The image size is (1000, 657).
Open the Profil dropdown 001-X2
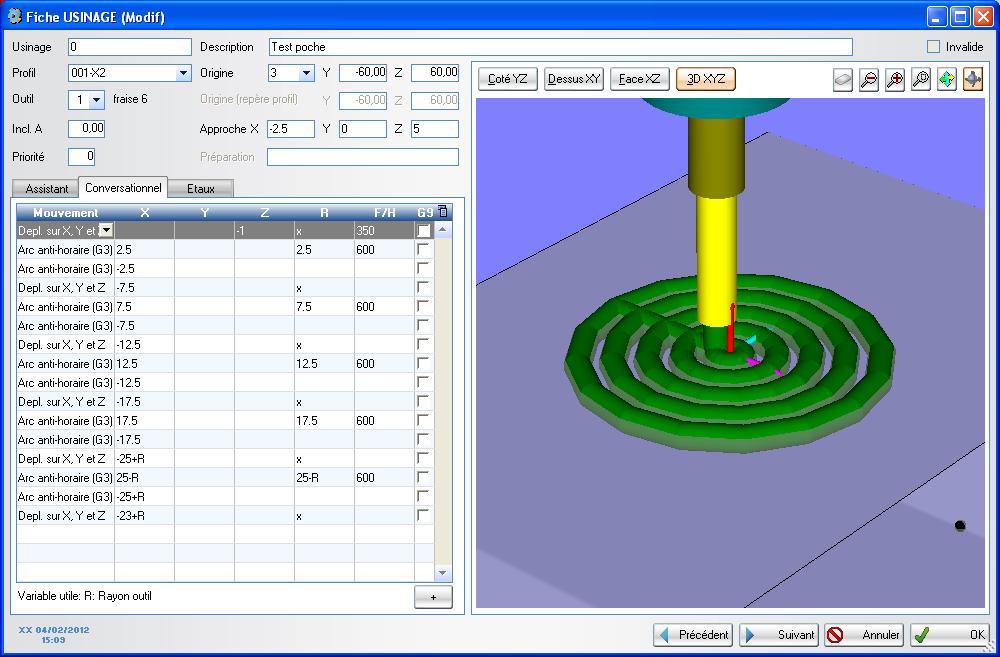(183, 73)
